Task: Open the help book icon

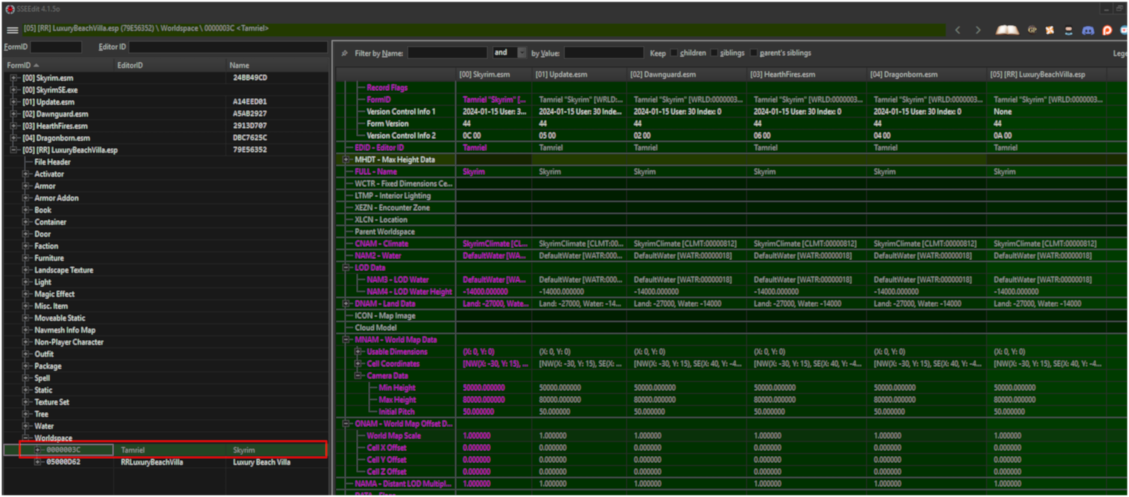Action: [x=1007, y=30]
